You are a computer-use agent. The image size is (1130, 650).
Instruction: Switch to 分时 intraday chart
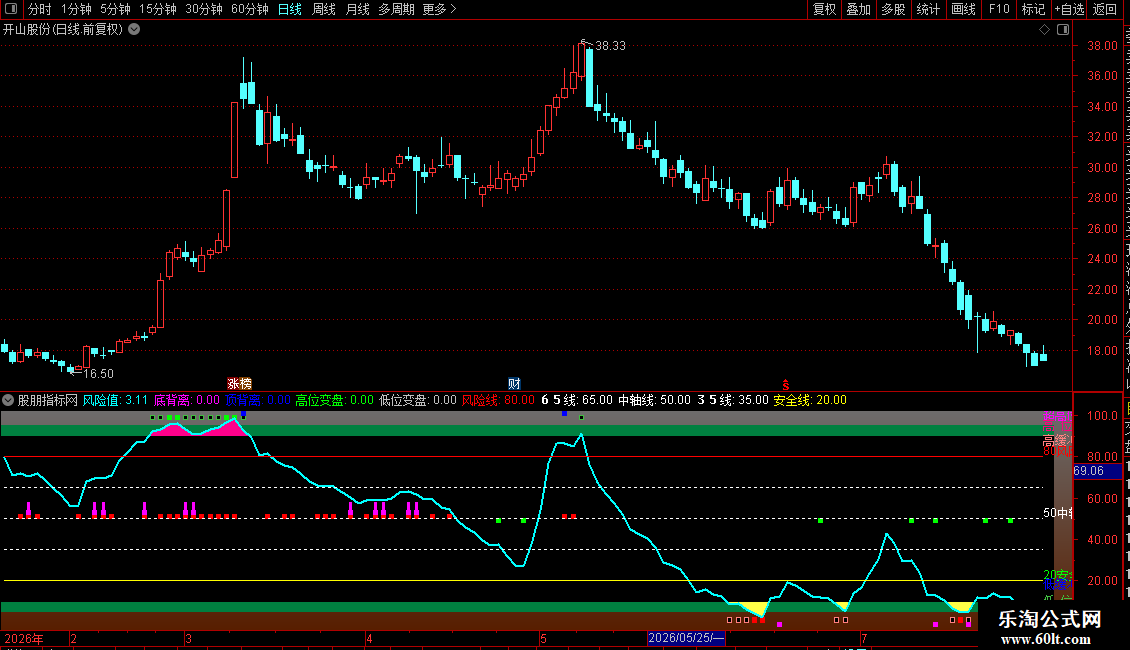pos(40,9)
